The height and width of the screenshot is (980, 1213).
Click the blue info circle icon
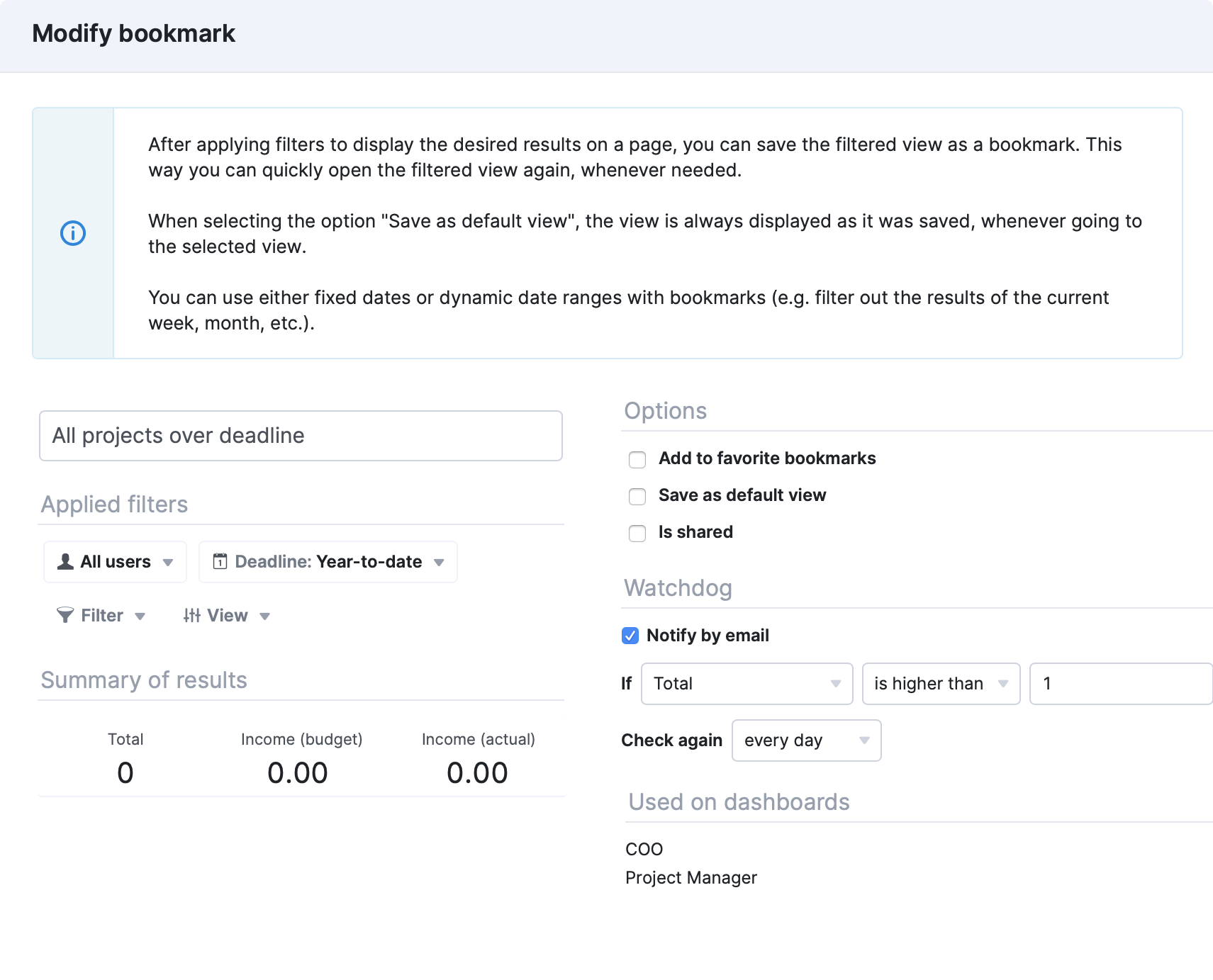(x=73, y=233)
